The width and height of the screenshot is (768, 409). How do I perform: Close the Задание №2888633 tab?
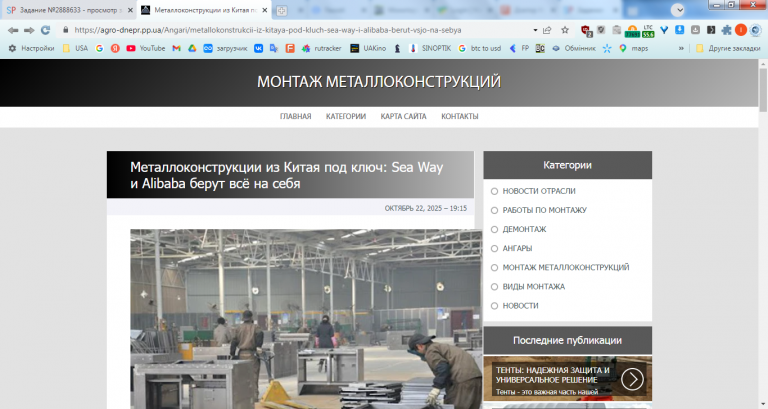click(x=130, y=10)
